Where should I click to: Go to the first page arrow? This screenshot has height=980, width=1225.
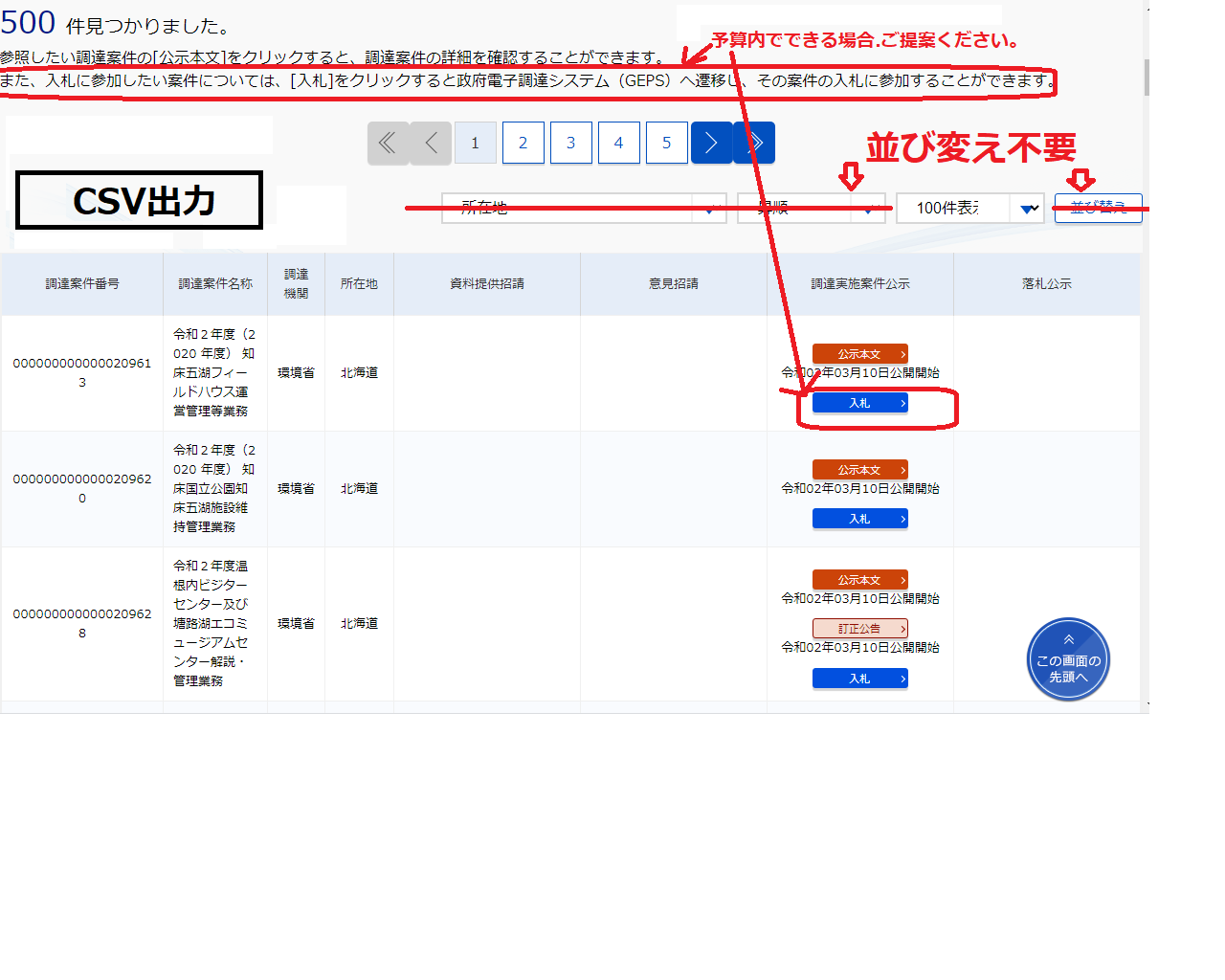click(388, 144)
